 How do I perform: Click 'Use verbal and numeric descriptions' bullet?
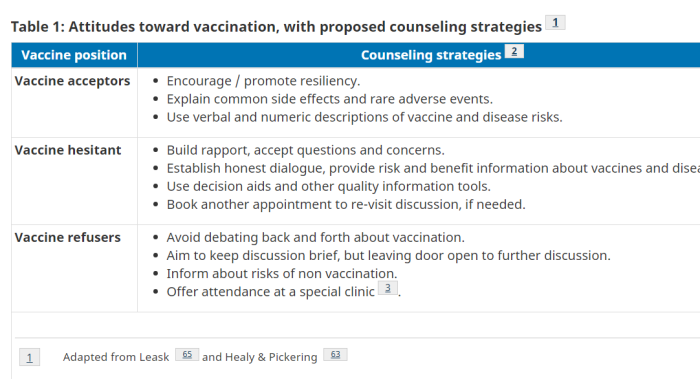click(365, 117)
